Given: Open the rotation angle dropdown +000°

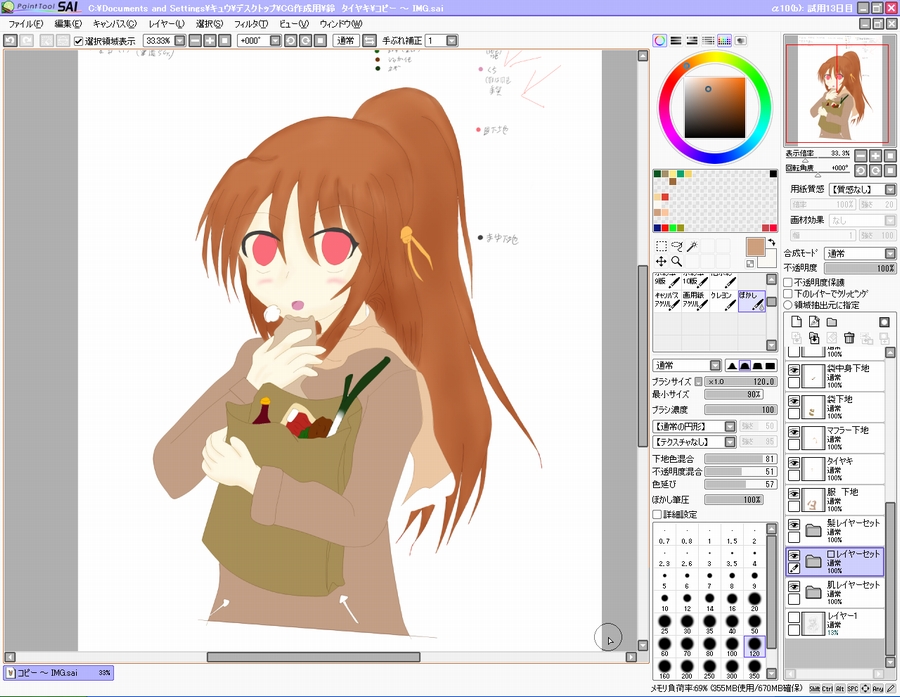Looking at the screenshot, I should tap(276, 41).
